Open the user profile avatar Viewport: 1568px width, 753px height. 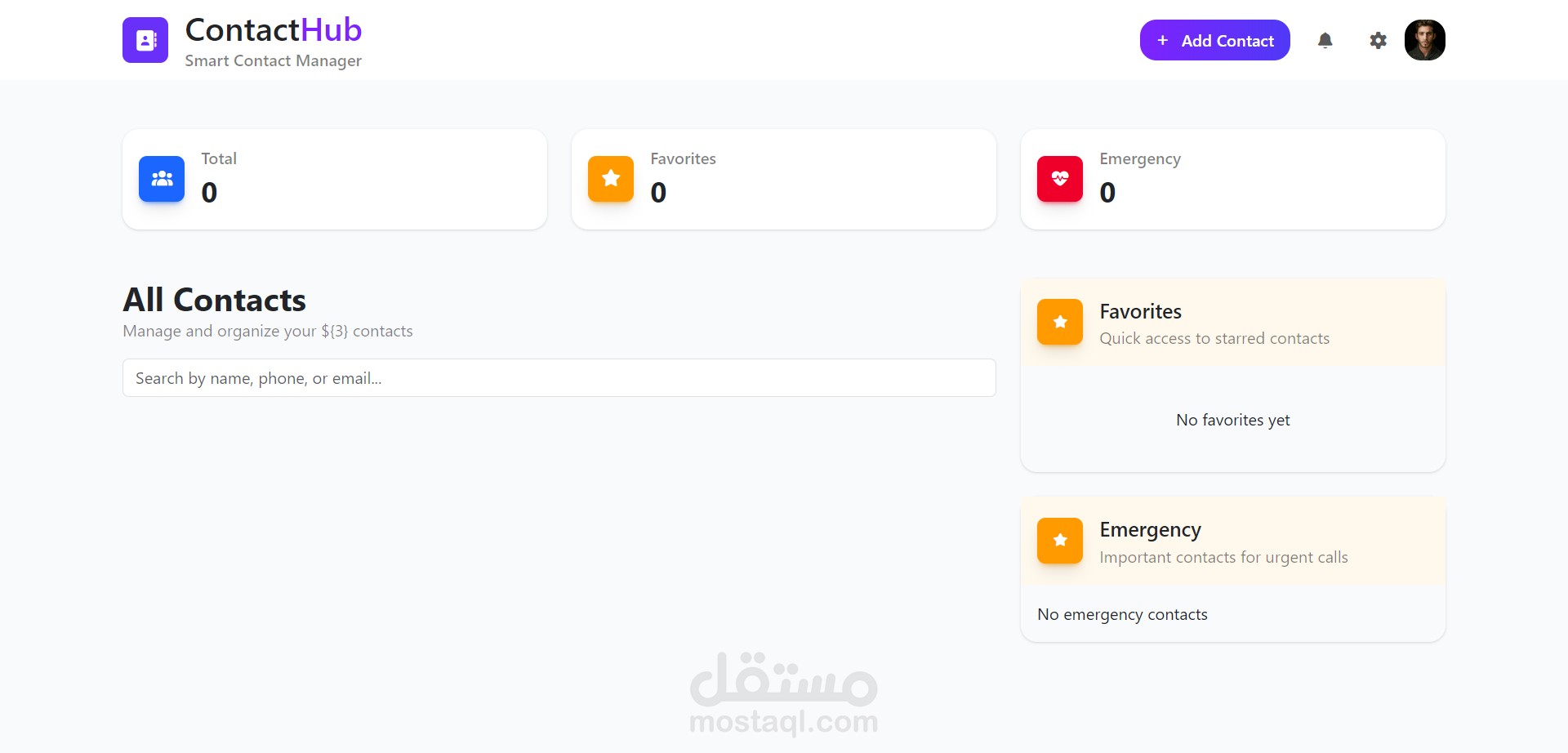1425,39
